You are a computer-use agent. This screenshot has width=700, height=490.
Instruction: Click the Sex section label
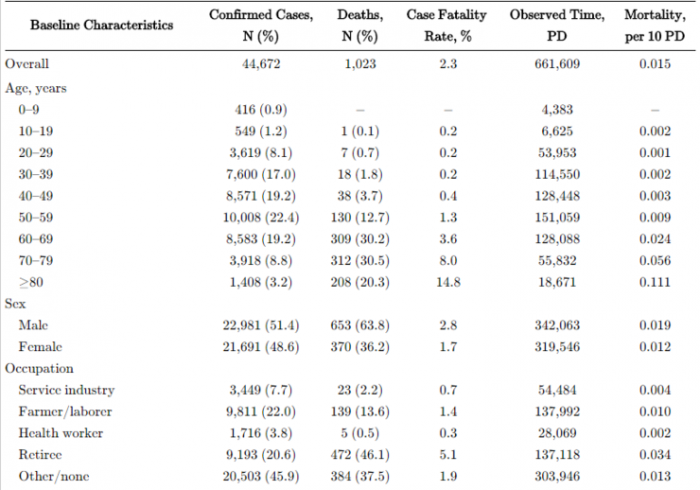16,304
